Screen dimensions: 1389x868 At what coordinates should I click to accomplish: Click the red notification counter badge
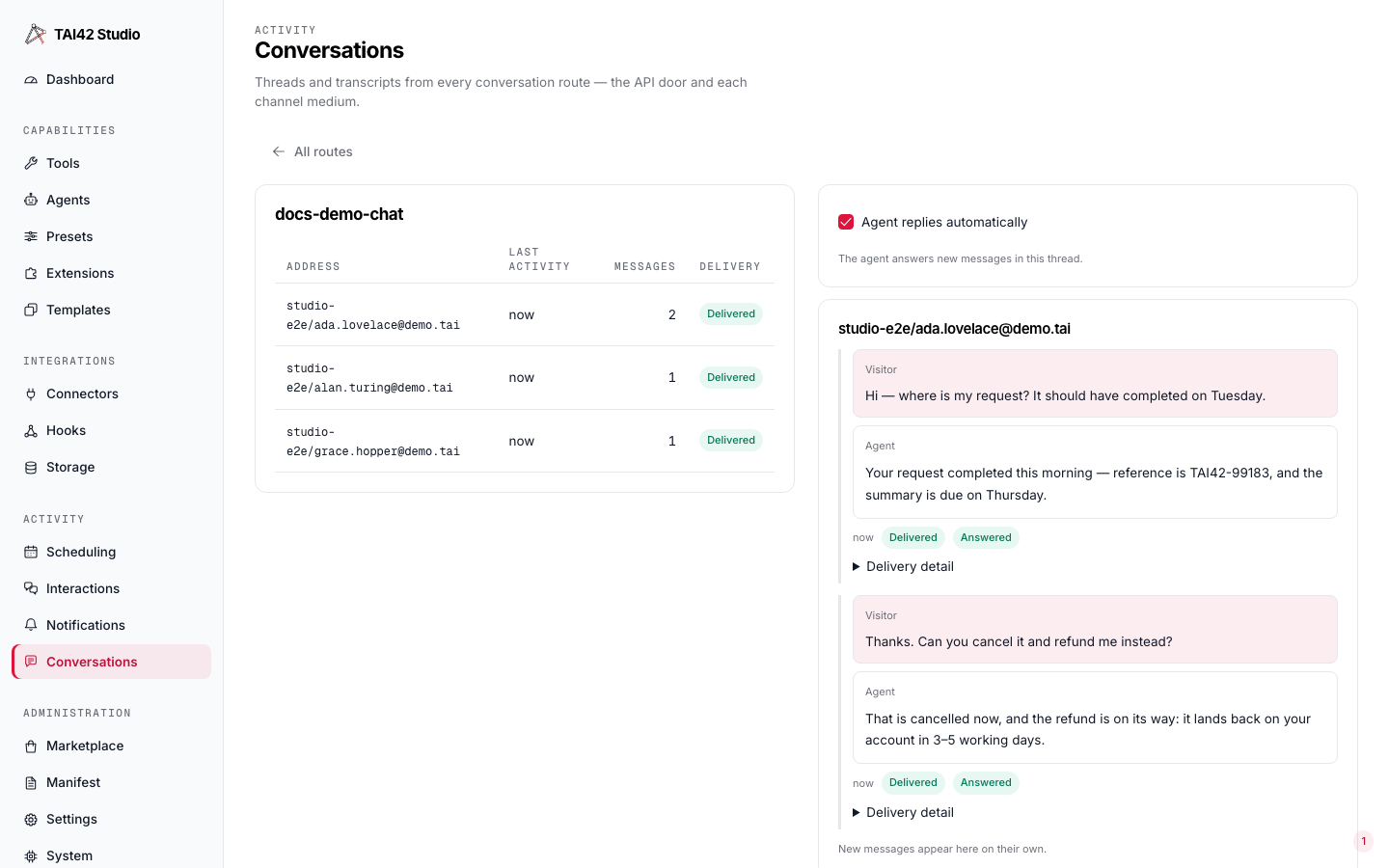[1363, 841]
